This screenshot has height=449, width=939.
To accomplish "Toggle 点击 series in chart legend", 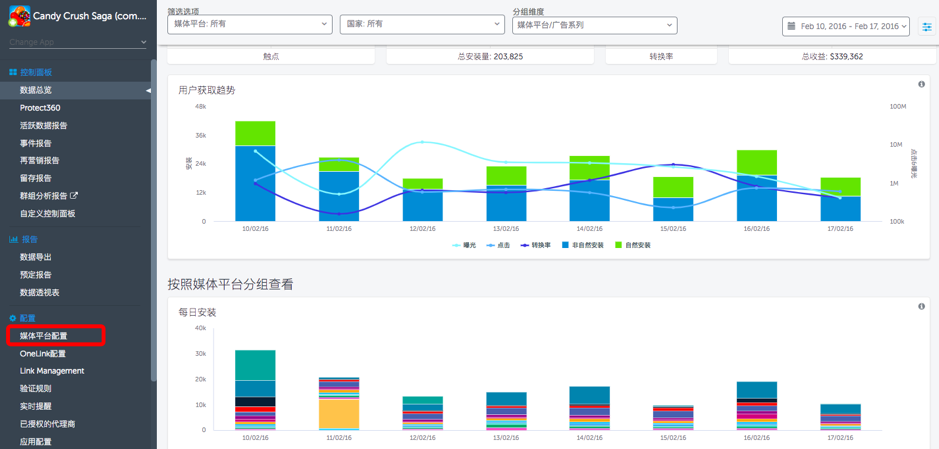I will pos(498,245).
